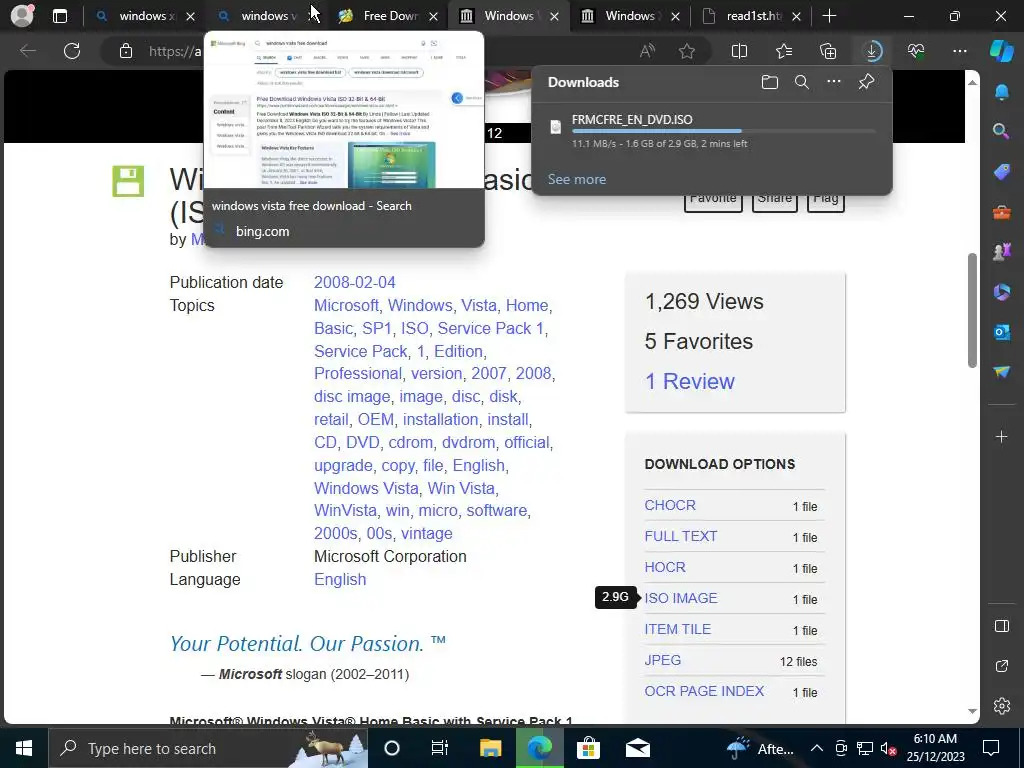The width and height of the screenshot is (1024, 768).
Task: Add a new sidebar app with plus
Action: click(1001, 436)
